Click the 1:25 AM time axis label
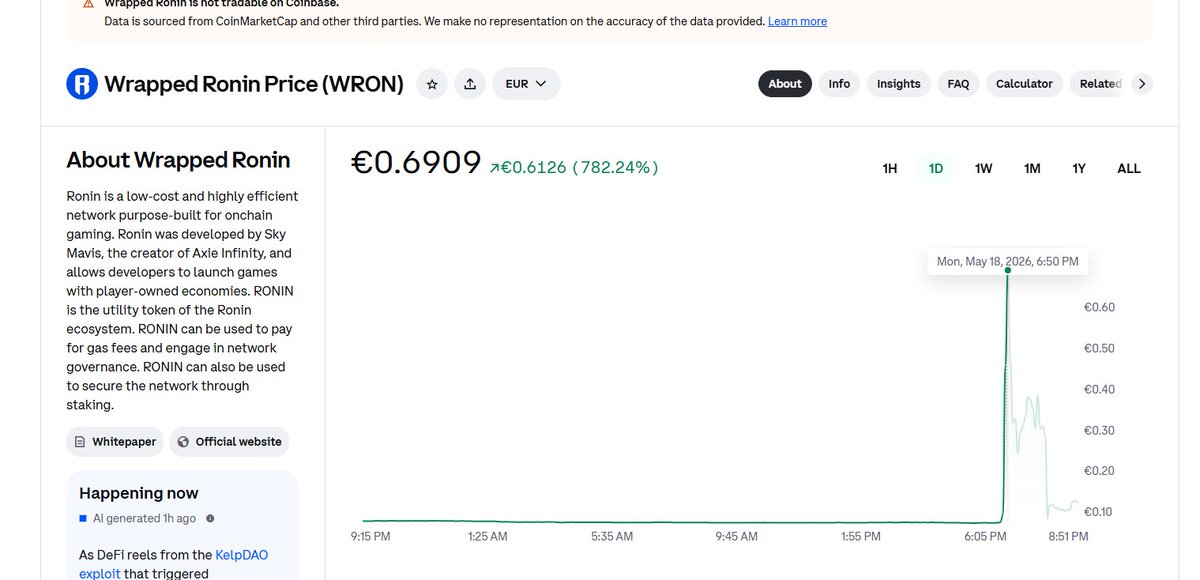The image size is (1200, 580). point(488,537)
